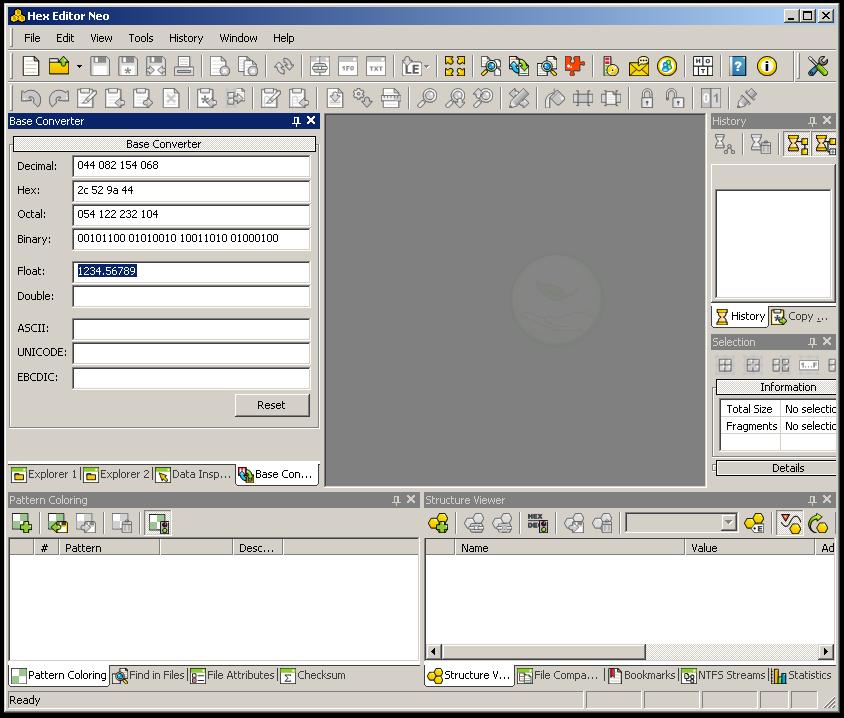
Task: Open the Help menu
Action: 283,38
